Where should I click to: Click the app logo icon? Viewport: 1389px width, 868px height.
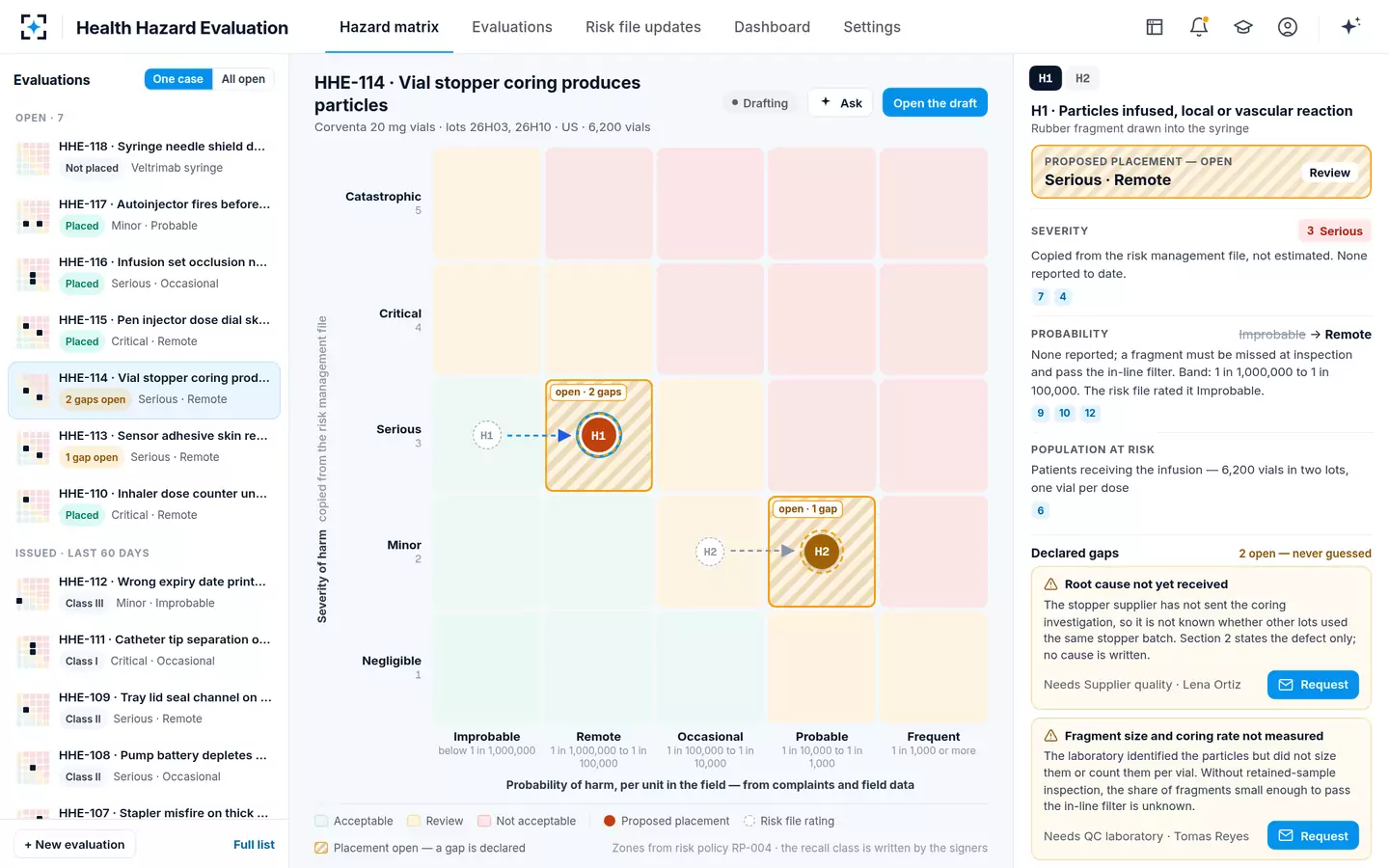click(x=34, y=27)
